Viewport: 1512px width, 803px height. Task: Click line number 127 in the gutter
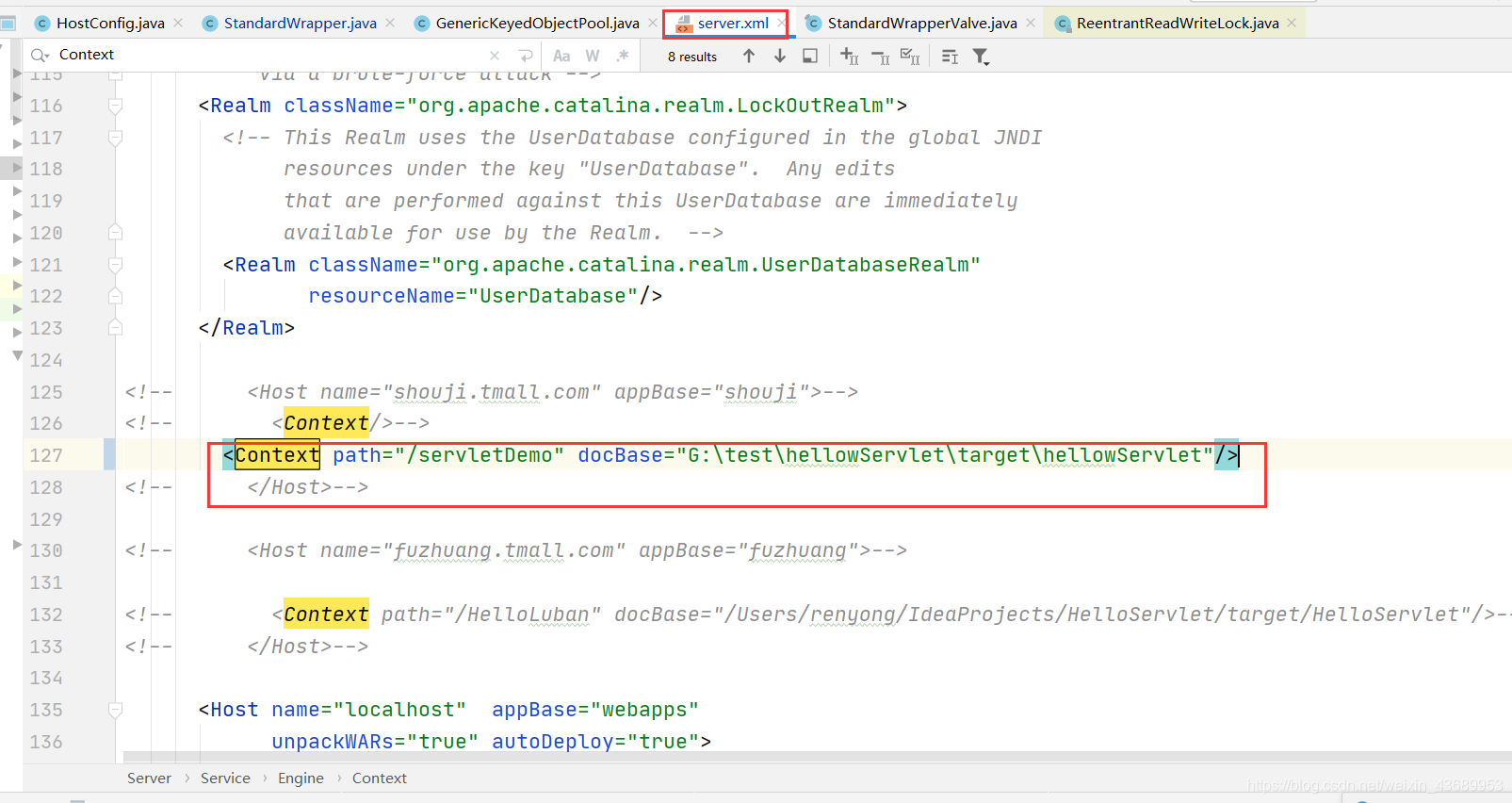pyautogui.click(x=45, y=455)
